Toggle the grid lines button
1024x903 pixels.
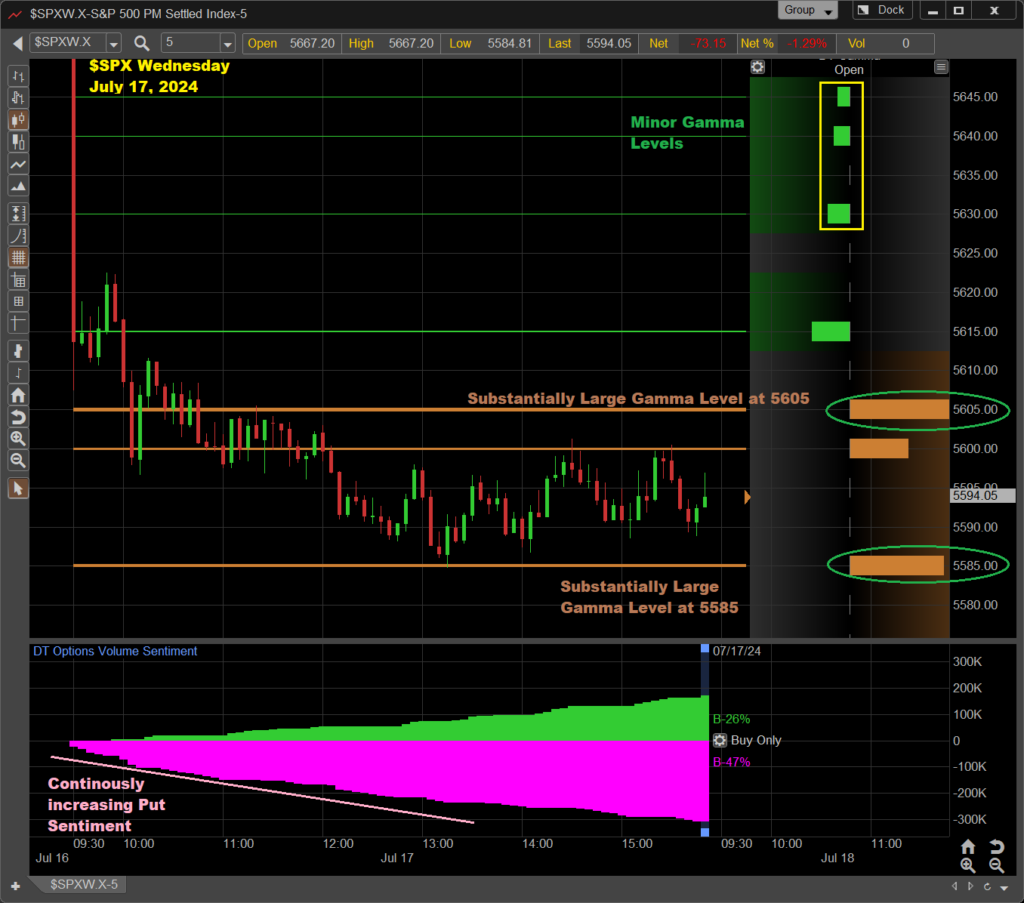point(18,258)
